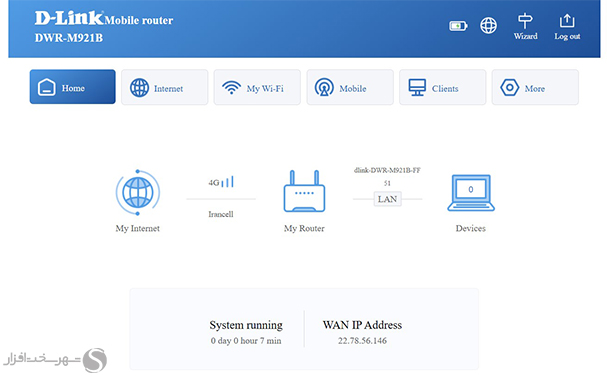This screenshot has width=607, height=376.
Task: Click the Devices label
Action: click(x=470, y=228)
